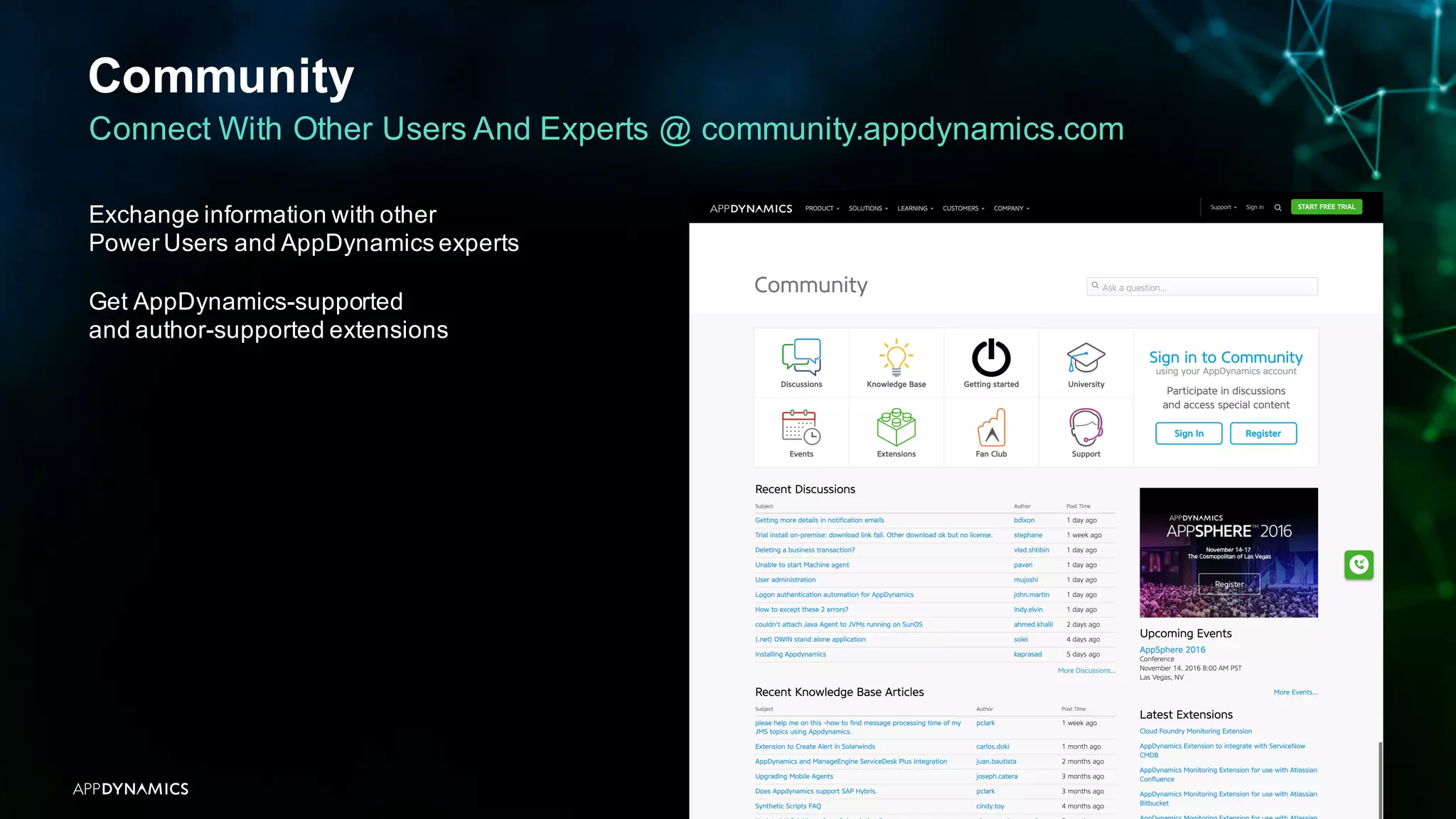1456x819 pixels.
Task: Open '(.net) OWIN stand alone application' thread
Action: tap(810, 640)
